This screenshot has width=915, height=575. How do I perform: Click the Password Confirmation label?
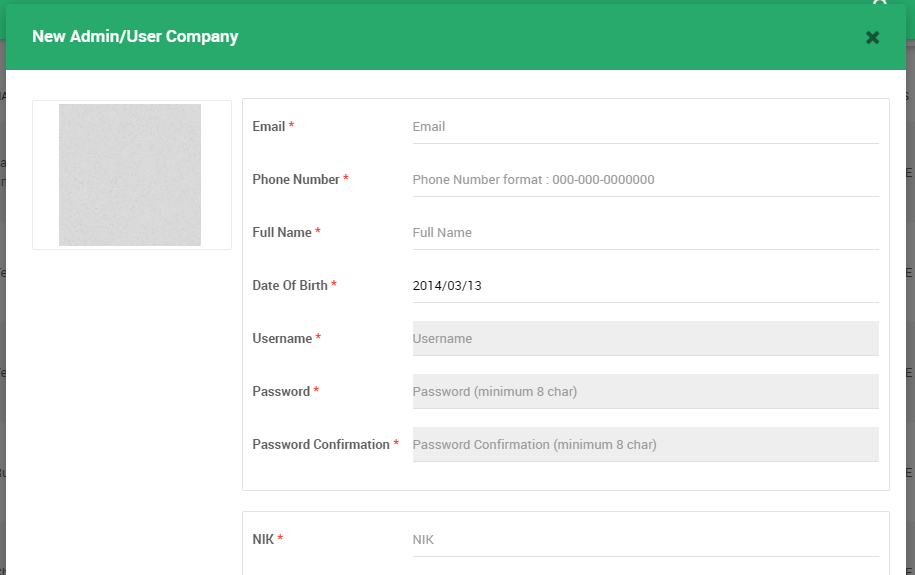click(320, 445)
